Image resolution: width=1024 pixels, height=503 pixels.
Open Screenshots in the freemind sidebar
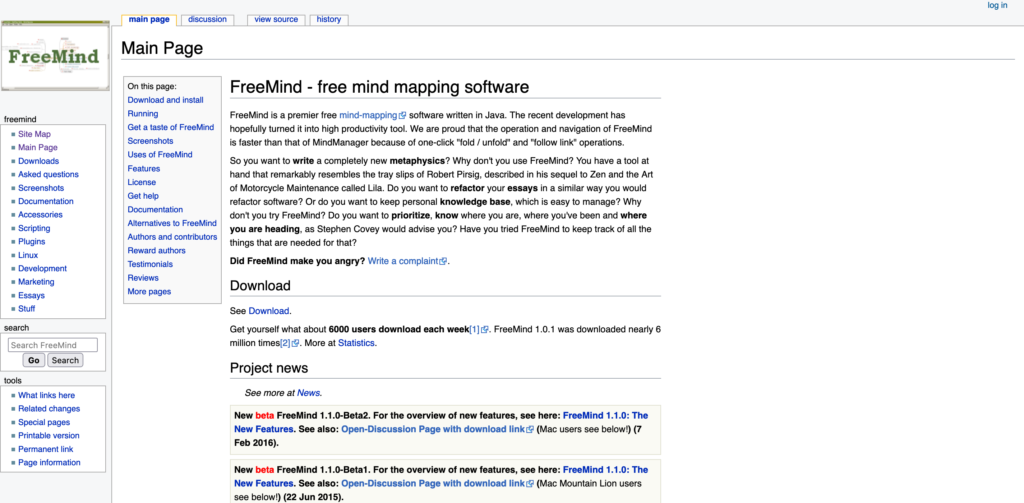click(x=41, y=188)
